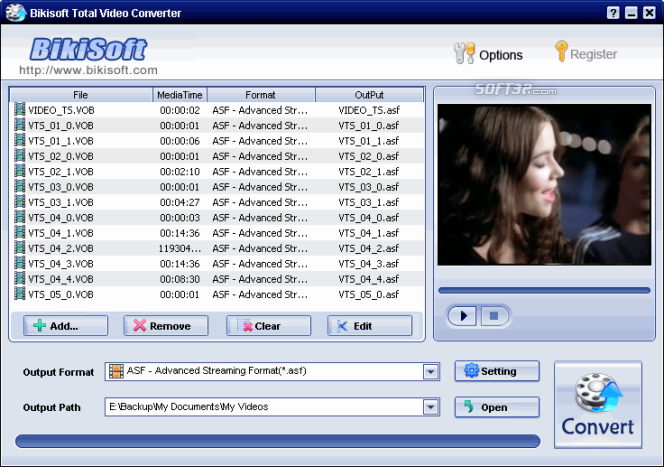Viewport: 664px width, 467px height.
Task: Click the film icon for VTS_04_3.VOB
Action: [x=19, y=263]
